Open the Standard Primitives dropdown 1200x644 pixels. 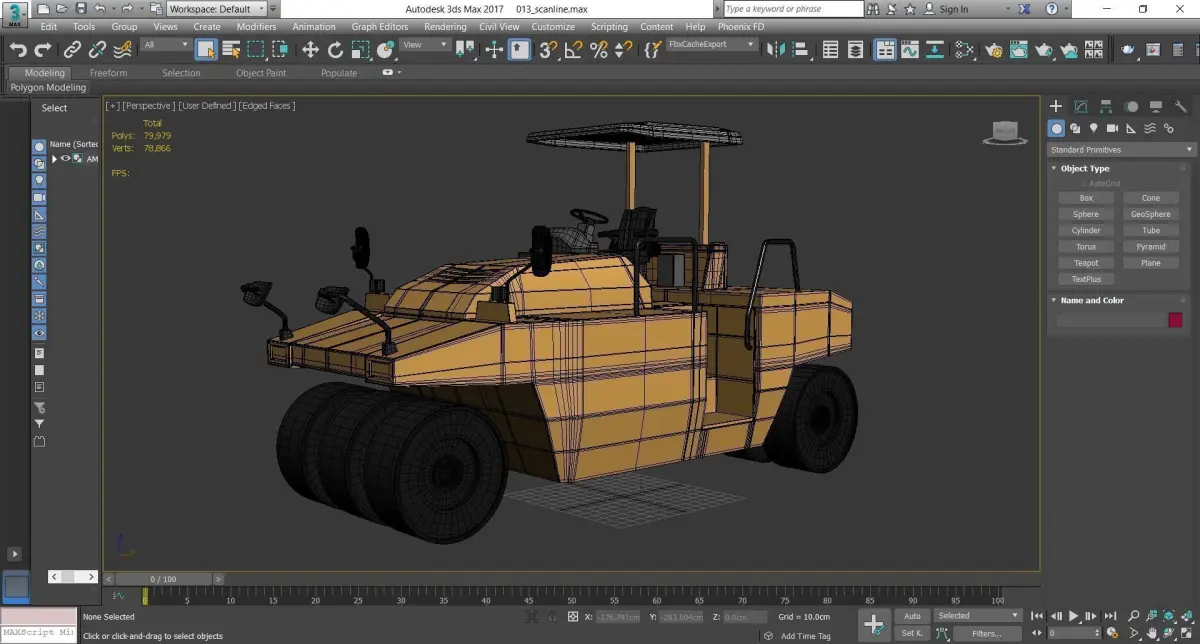[1121, 150]
